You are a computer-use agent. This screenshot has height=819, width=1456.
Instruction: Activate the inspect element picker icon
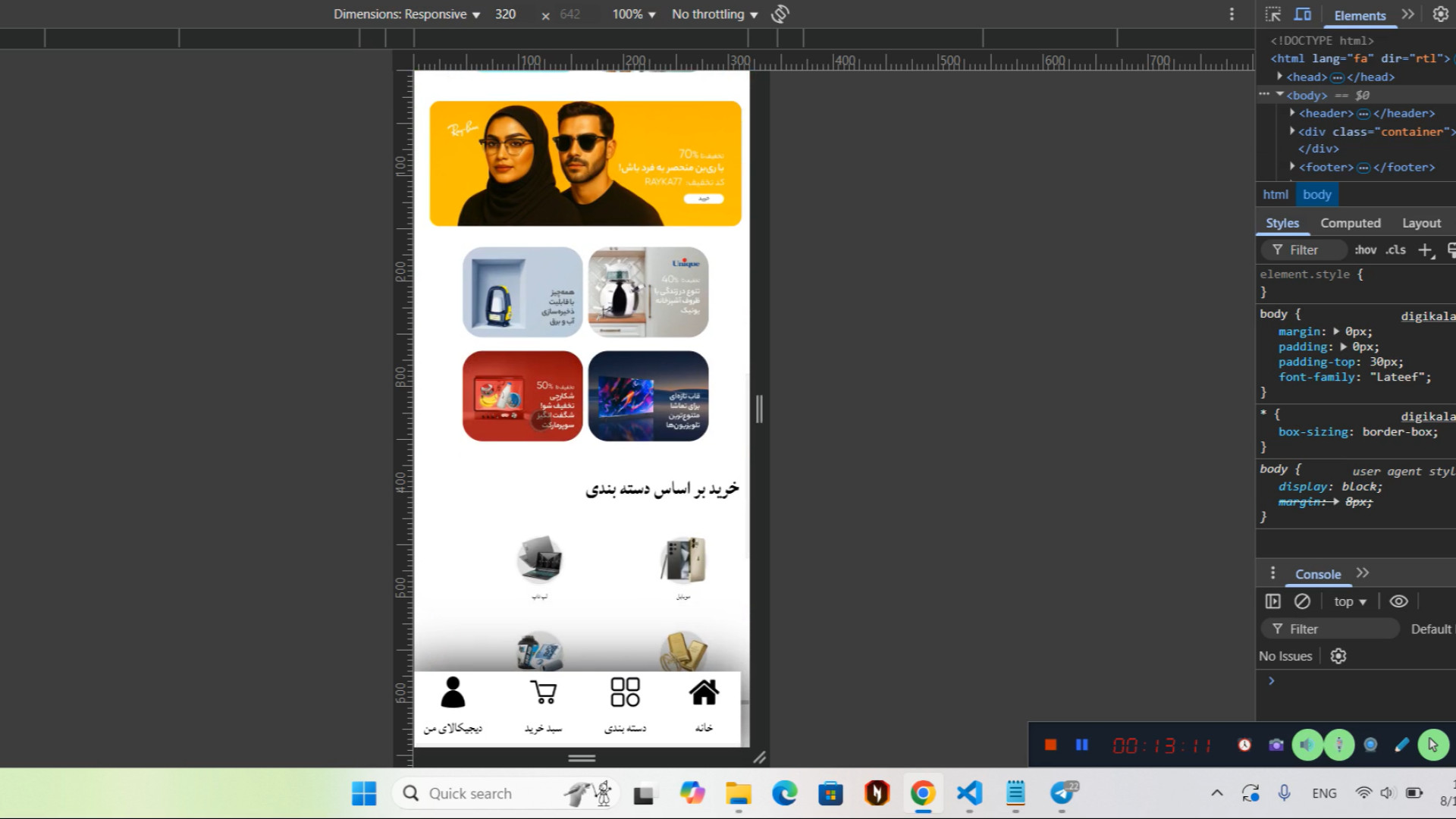(x=1273, y=14)
